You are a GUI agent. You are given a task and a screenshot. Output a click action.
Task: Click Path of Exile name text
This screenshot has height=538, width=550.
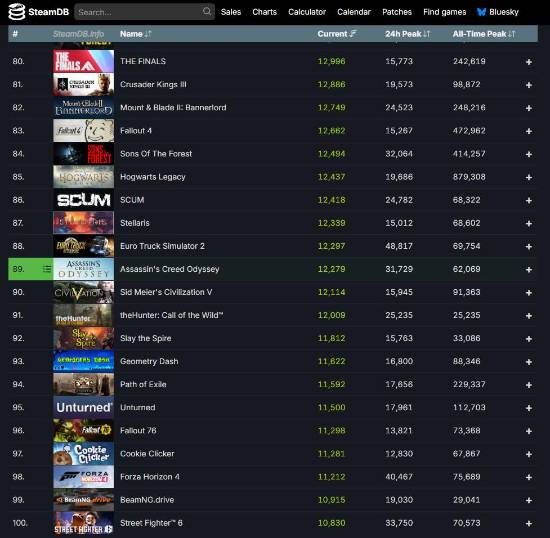(x=143, y=384)
